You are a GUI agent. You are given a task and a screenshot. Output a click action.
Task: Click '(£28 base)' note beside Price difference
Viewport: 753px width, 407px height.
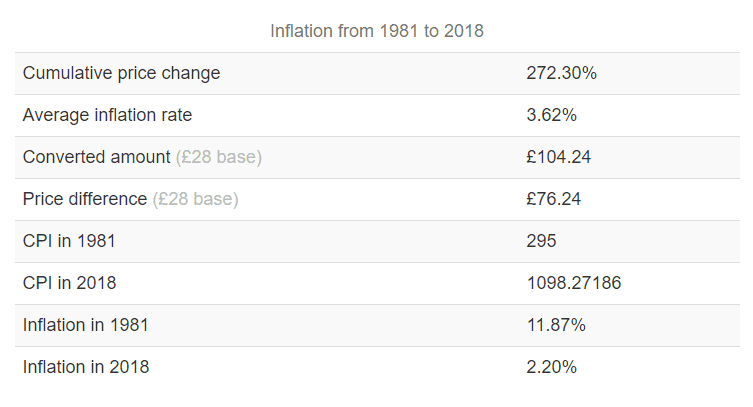point(195,199)
